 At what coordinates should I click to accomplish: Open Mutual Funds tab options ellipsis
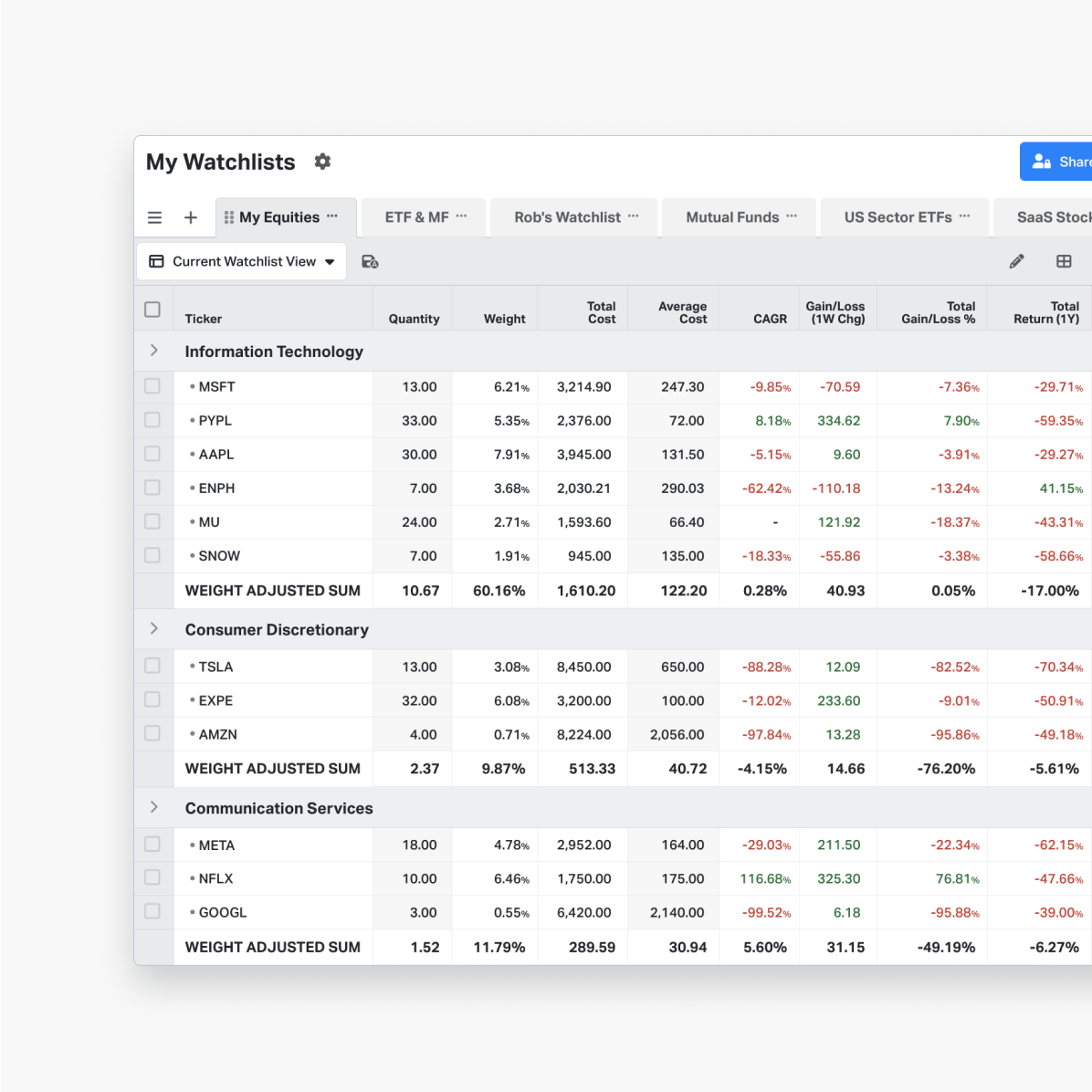point(792,215)
